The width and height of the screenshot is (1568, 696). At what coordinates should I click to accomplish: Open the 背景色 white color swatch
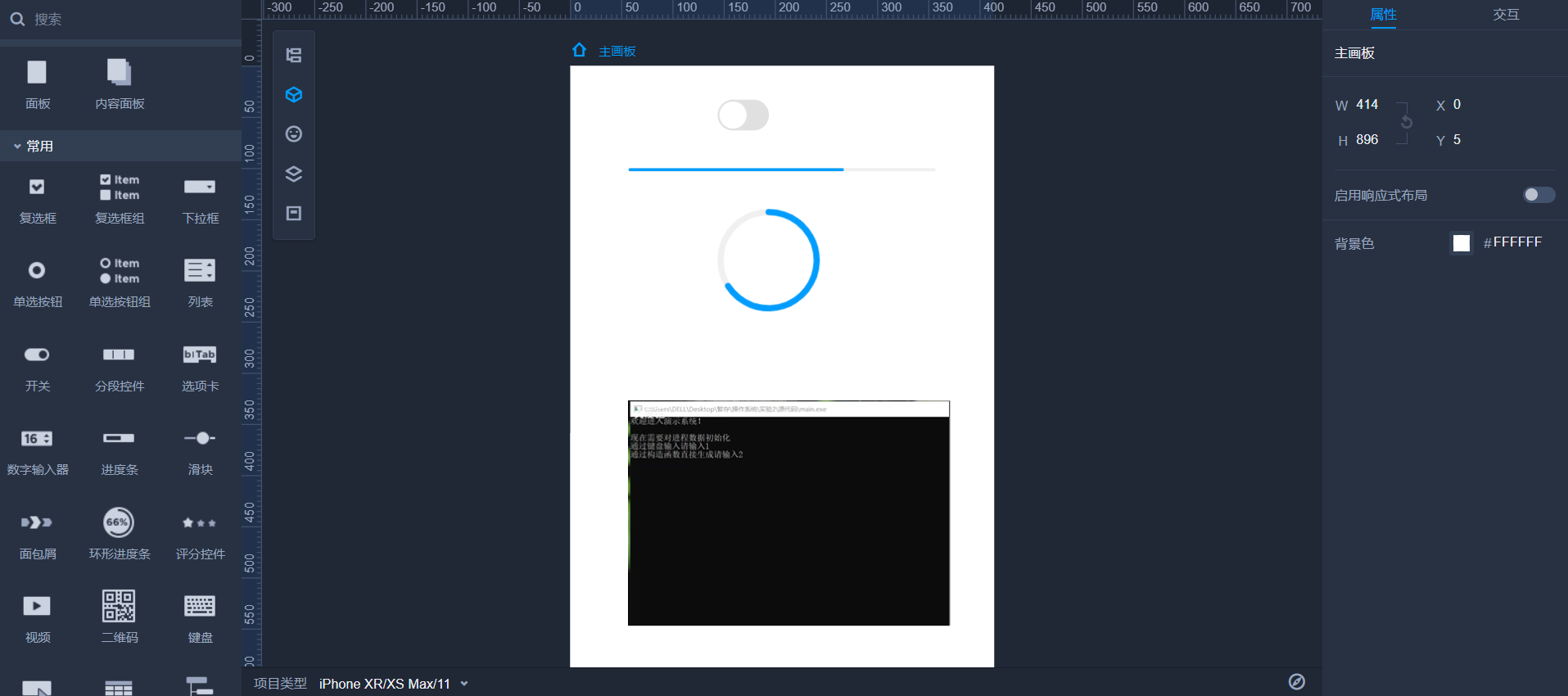coord(1462,243)
